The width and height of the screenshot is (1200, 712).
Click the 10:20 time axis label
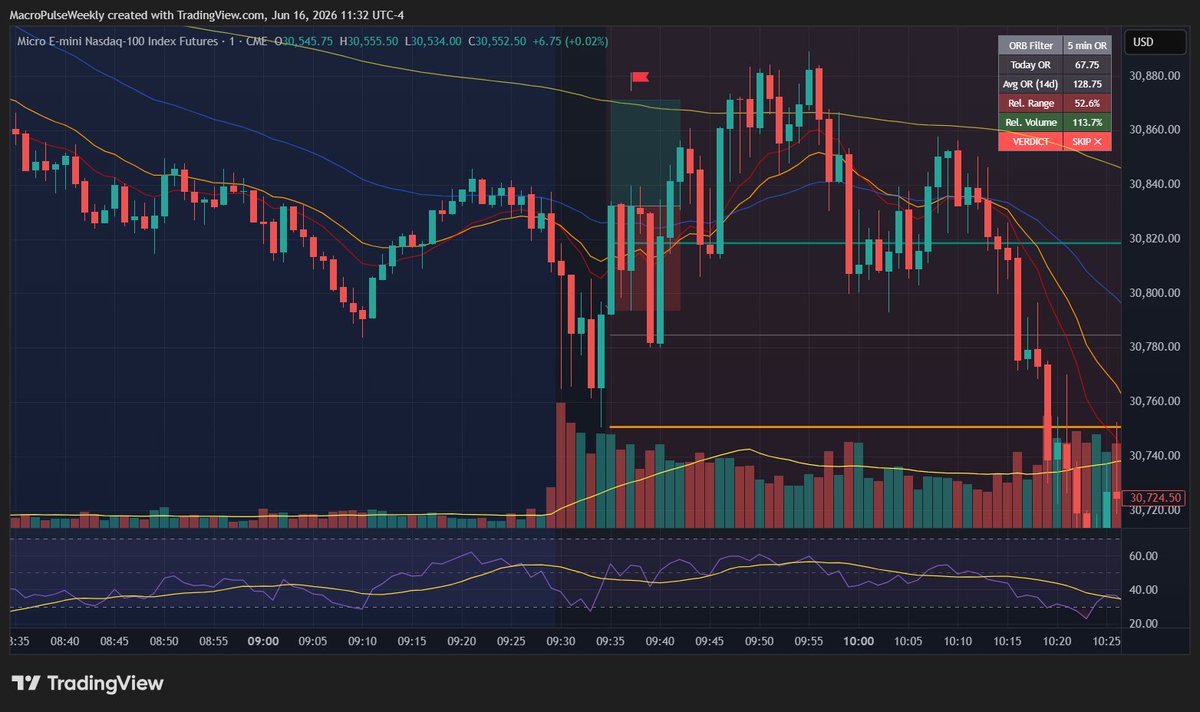click(x=1056, y=640)
